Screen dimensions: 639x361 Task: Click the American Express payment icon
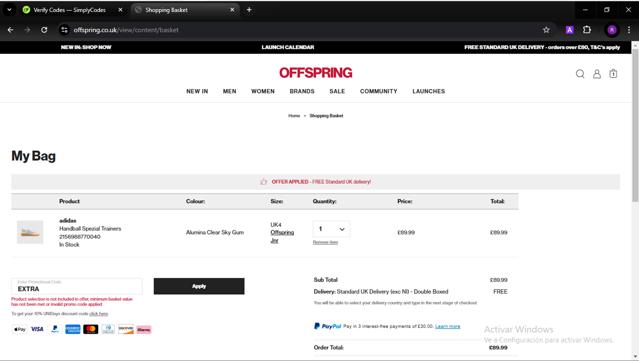click(x=73, y=329)
